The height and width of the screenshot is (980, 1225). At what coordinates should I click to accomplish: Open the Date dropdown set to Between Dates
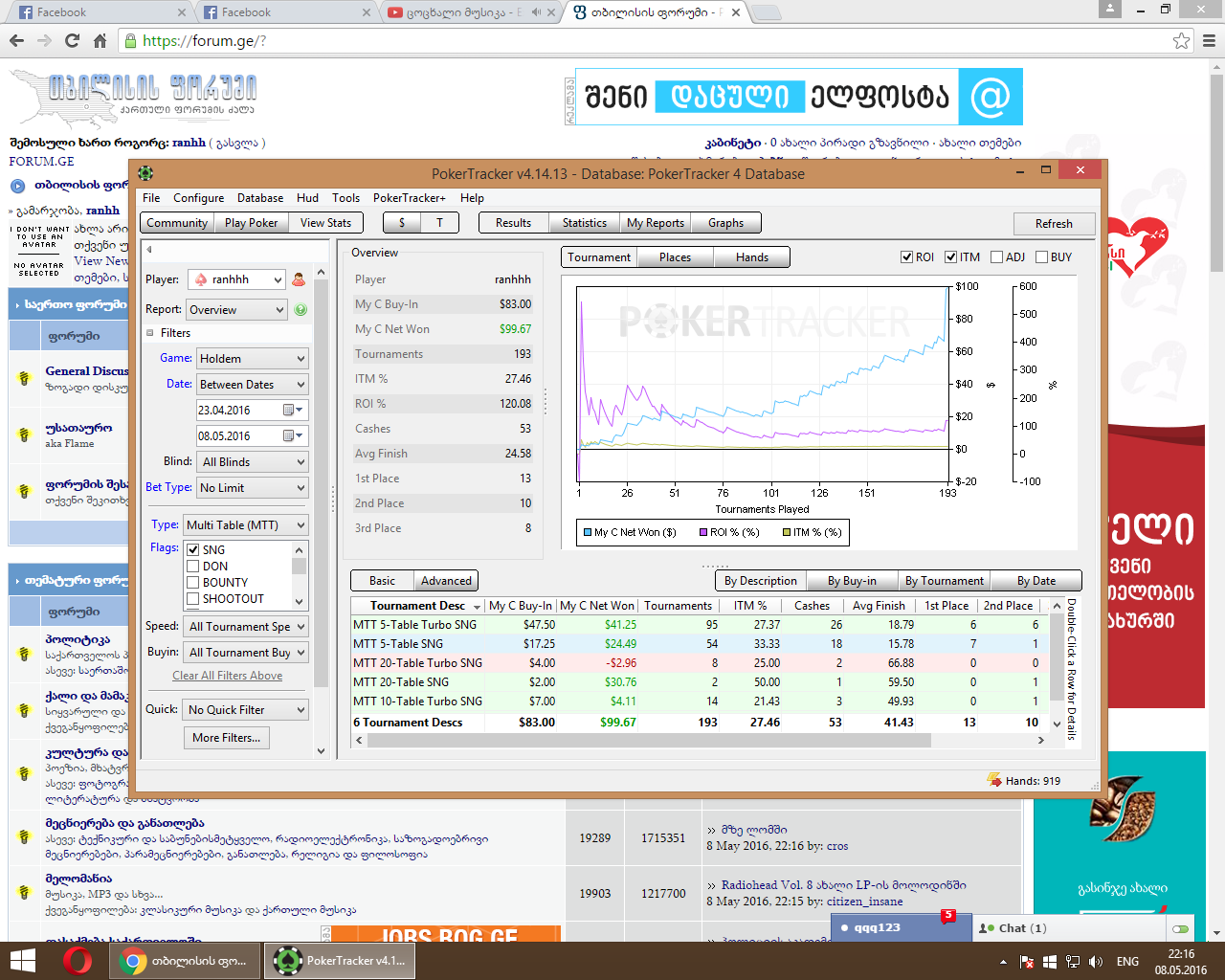pyautogui.click(x=253, y=385)
